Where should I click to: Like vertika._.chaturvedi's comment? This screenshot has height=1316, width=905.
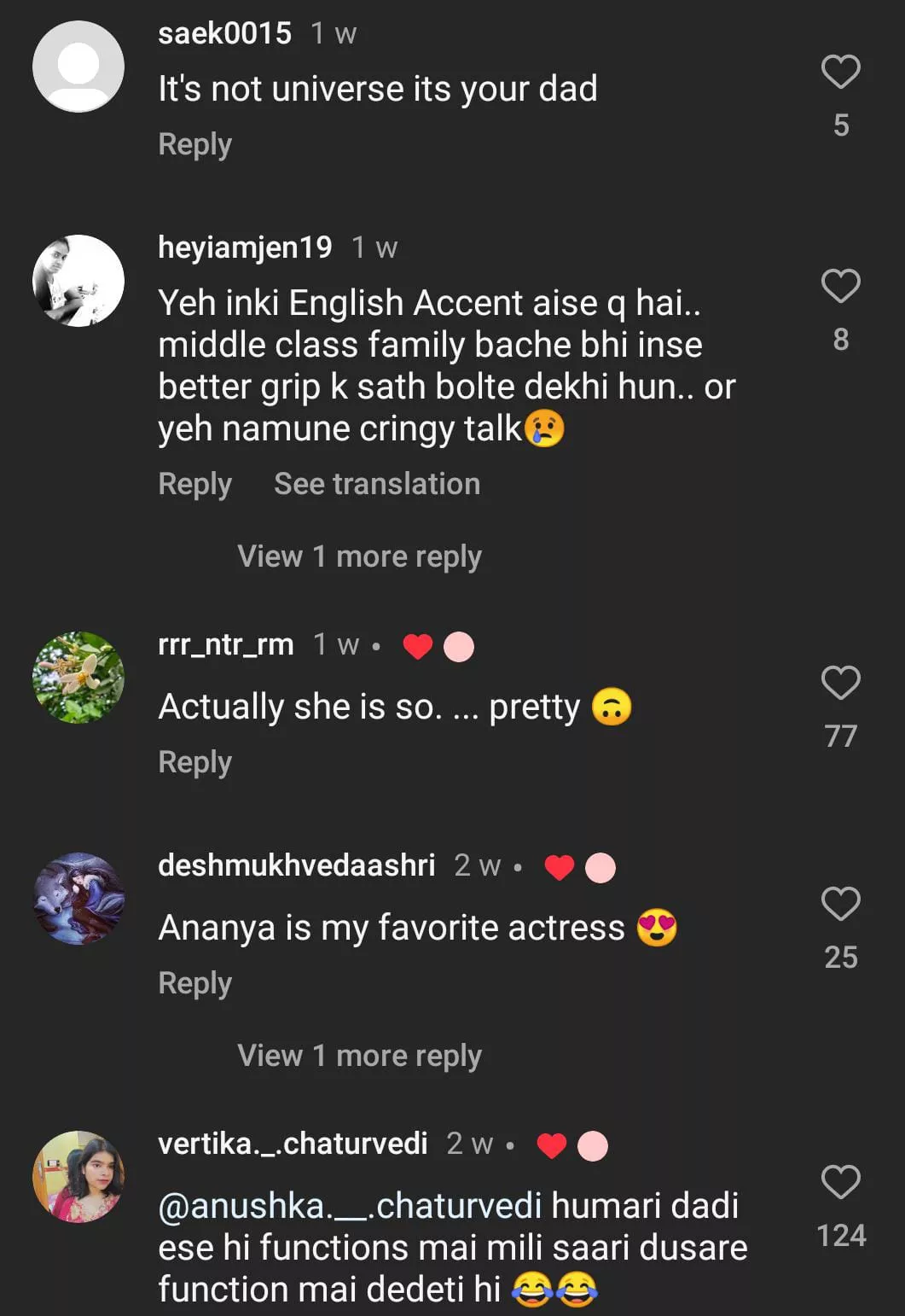click(x=840, y=1182)
